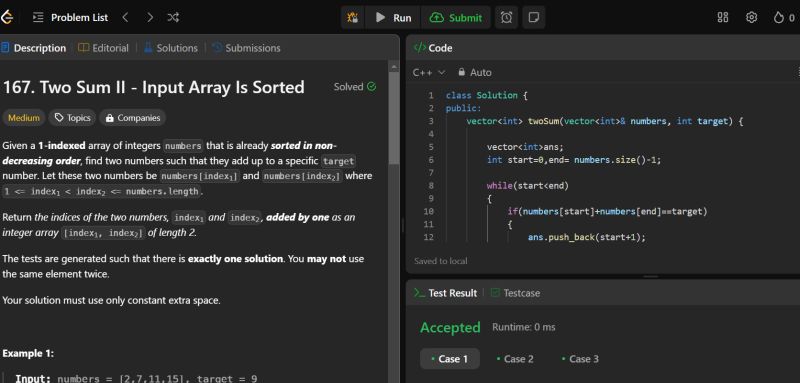This screenshot has height=383, width=800.
Task: Go to next problem arrow
Action: coord(149,17)
